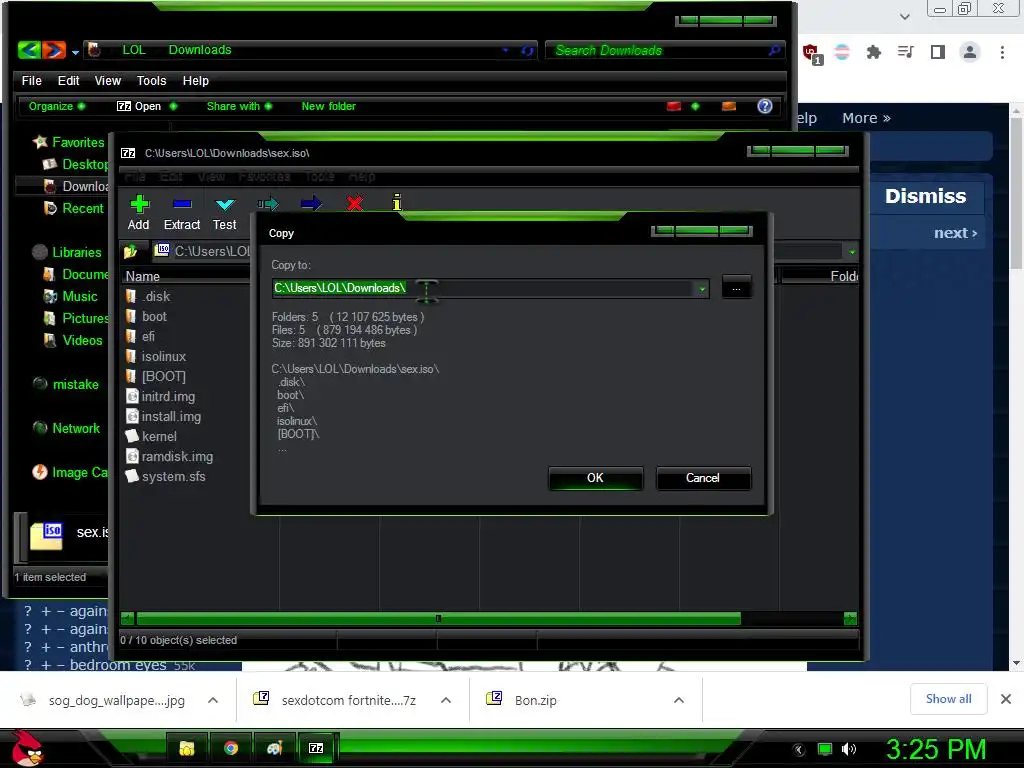The height and width of the screenshot is (768, 1024).
Task: Click the uBlock shield extension icon
Action: 812,53
